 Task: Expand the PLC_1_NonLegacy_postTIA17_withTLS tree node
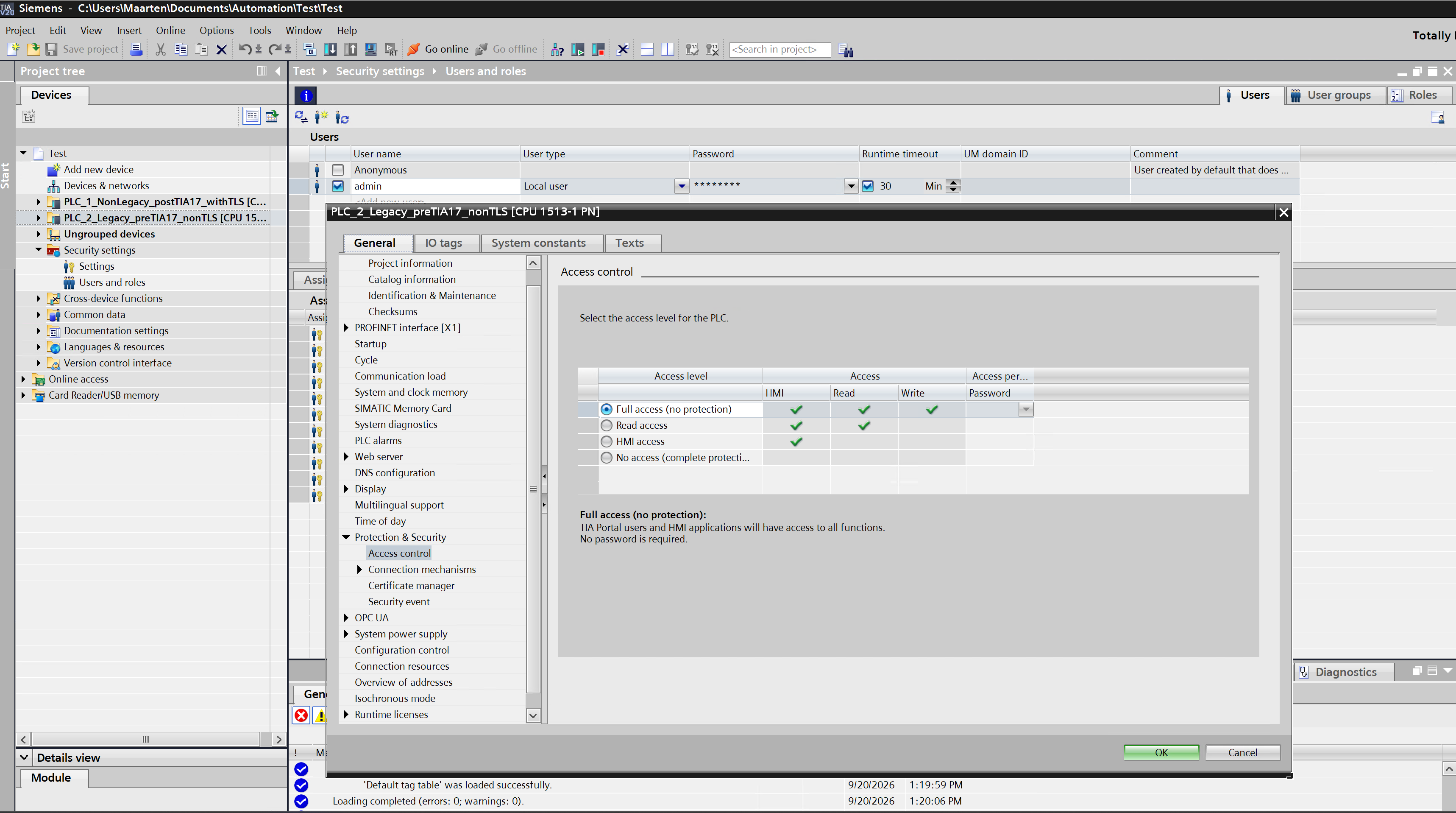click(38, 202)
